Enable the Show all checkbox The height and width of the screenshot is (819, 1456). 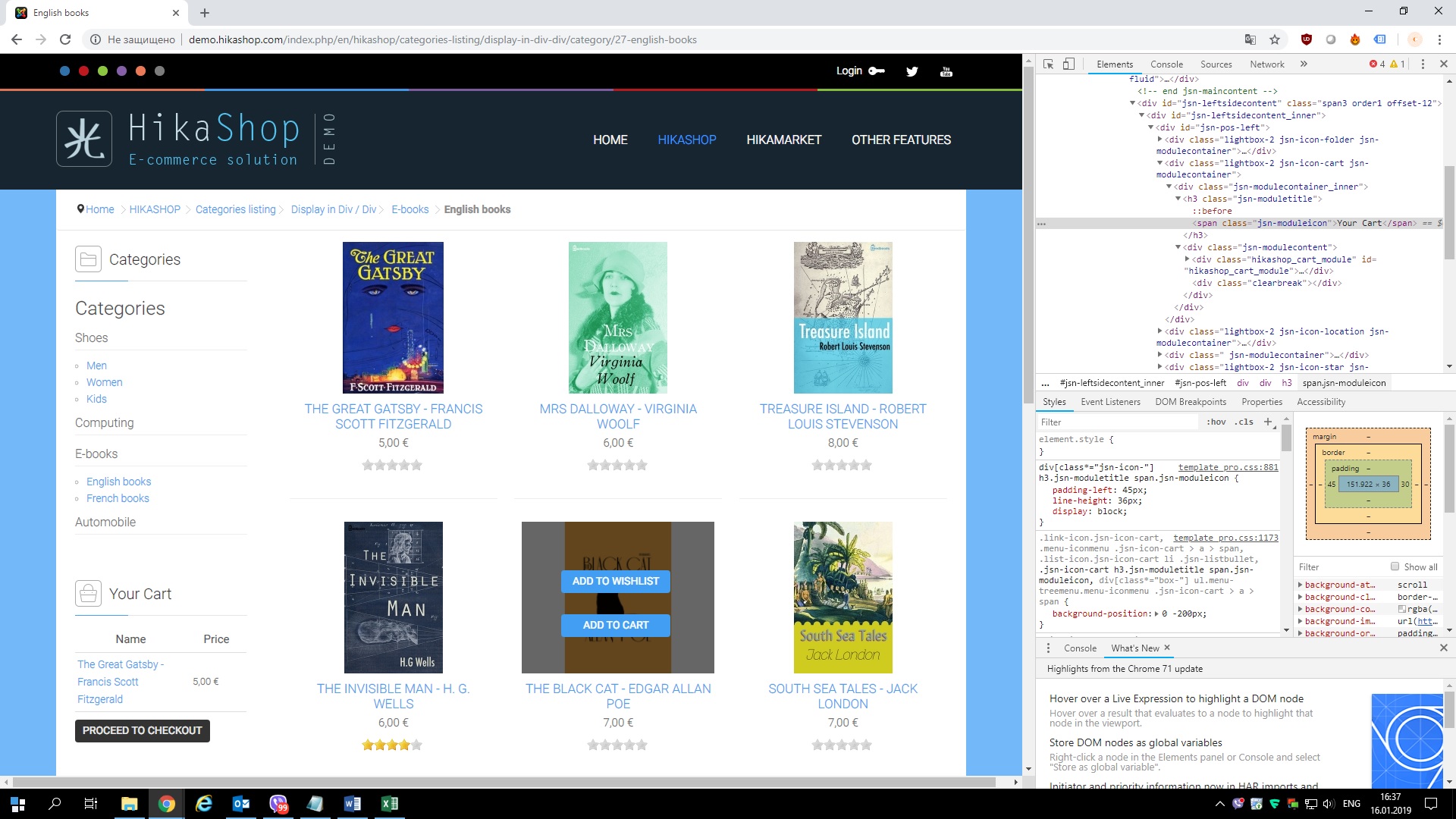click(1395, 566)
